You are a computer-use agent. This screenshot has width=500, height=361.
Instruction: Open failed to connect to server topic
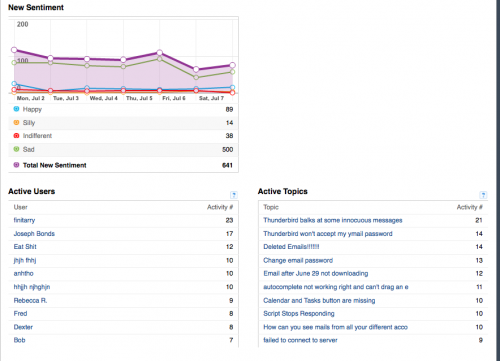(x=300, y=340)
